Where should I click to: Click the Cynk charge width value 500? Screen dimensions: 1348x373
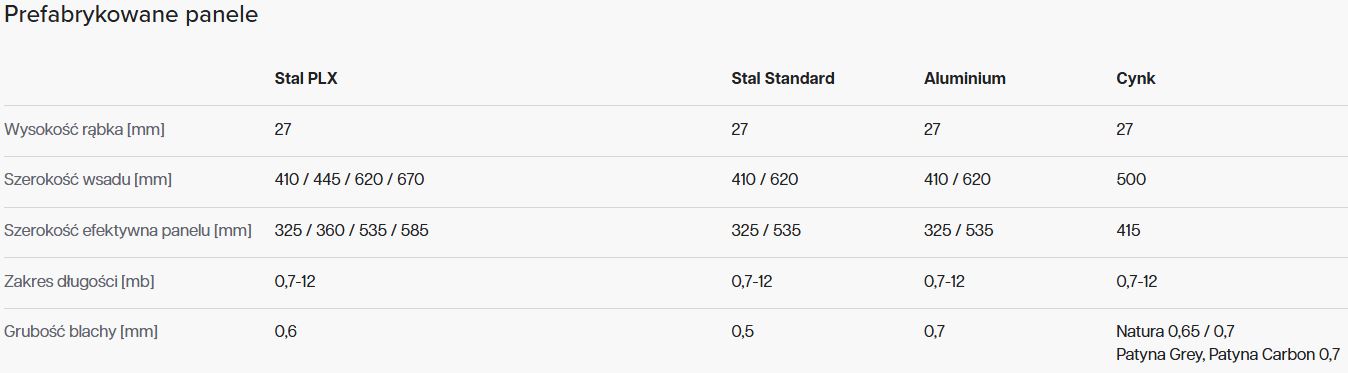[x=1131, y=180]
